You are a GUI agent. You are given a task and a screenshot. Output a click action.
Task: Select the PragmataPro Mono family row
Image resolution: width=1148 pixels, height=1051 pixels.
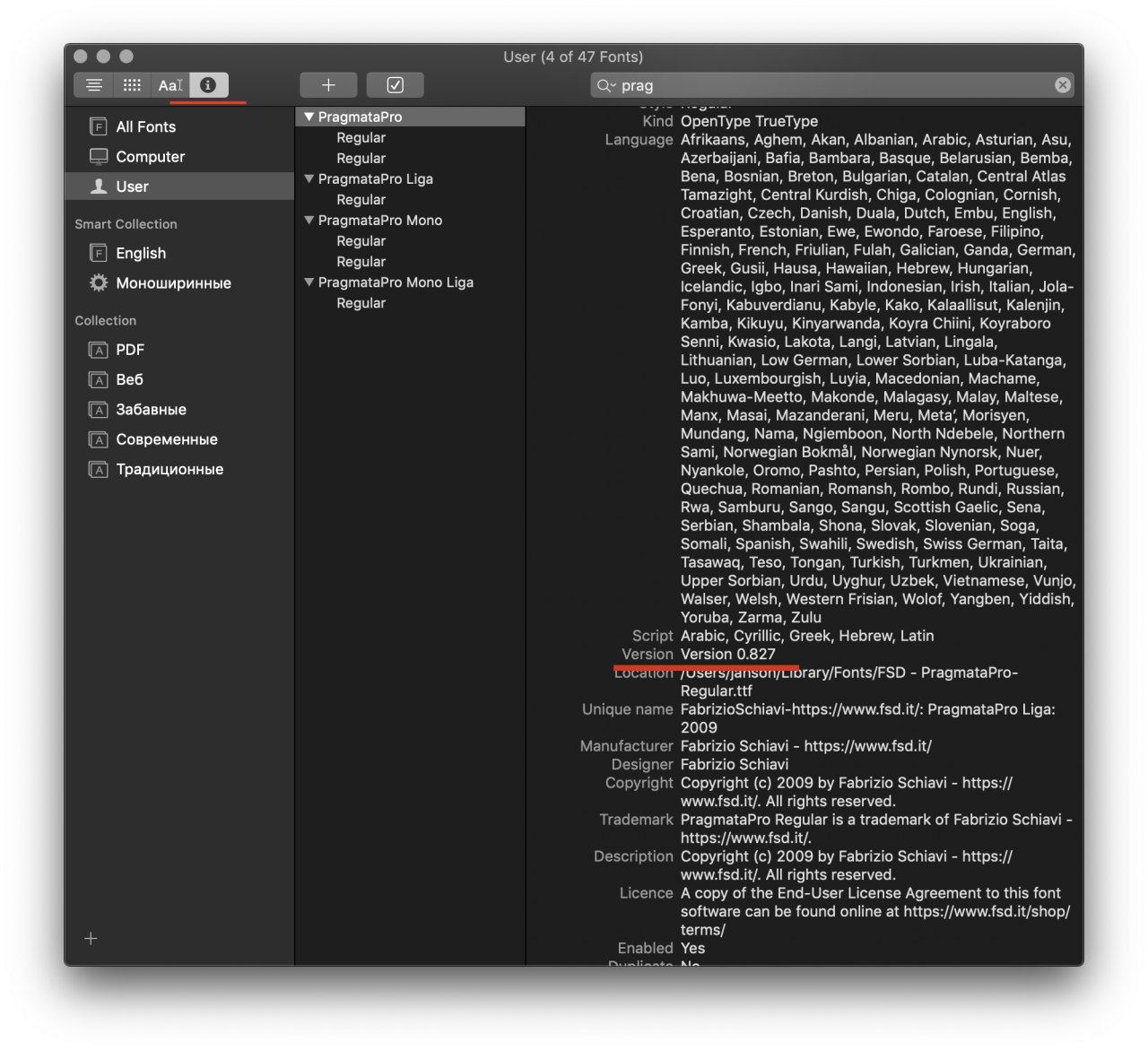(410, 220)
